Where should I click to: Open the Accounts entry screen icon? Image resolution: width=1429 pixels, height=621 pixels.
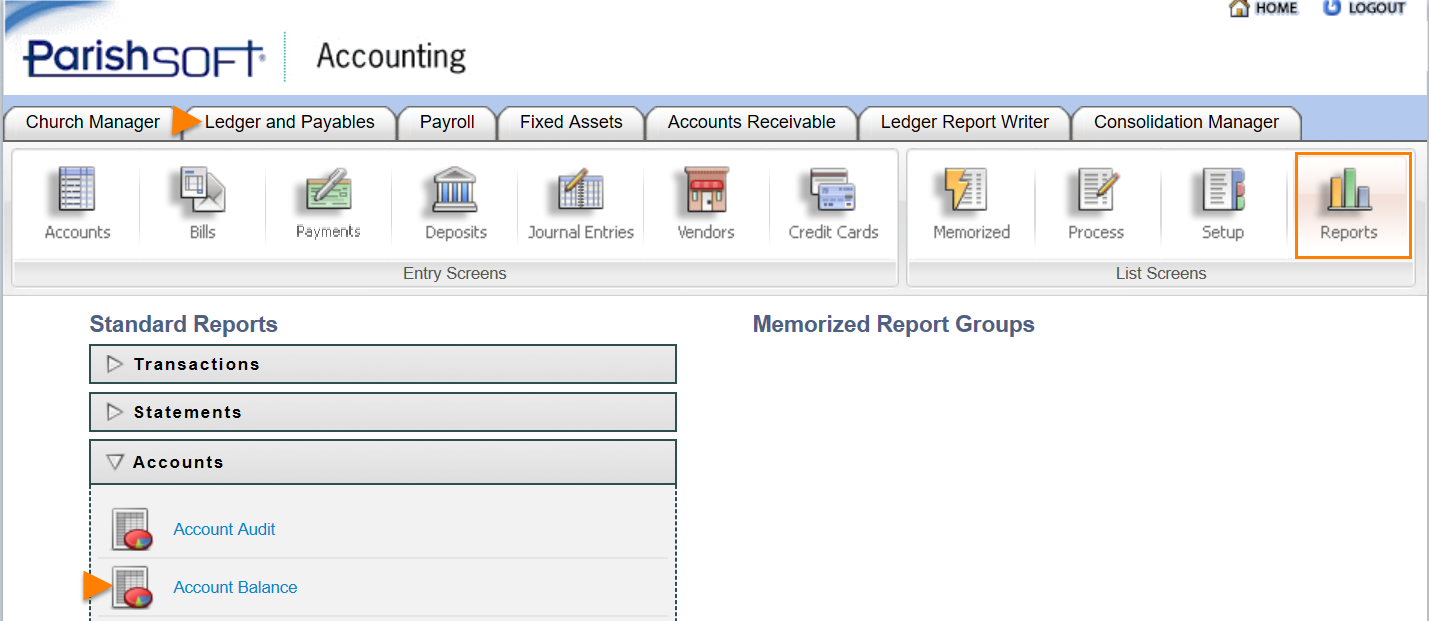[77, 190]
